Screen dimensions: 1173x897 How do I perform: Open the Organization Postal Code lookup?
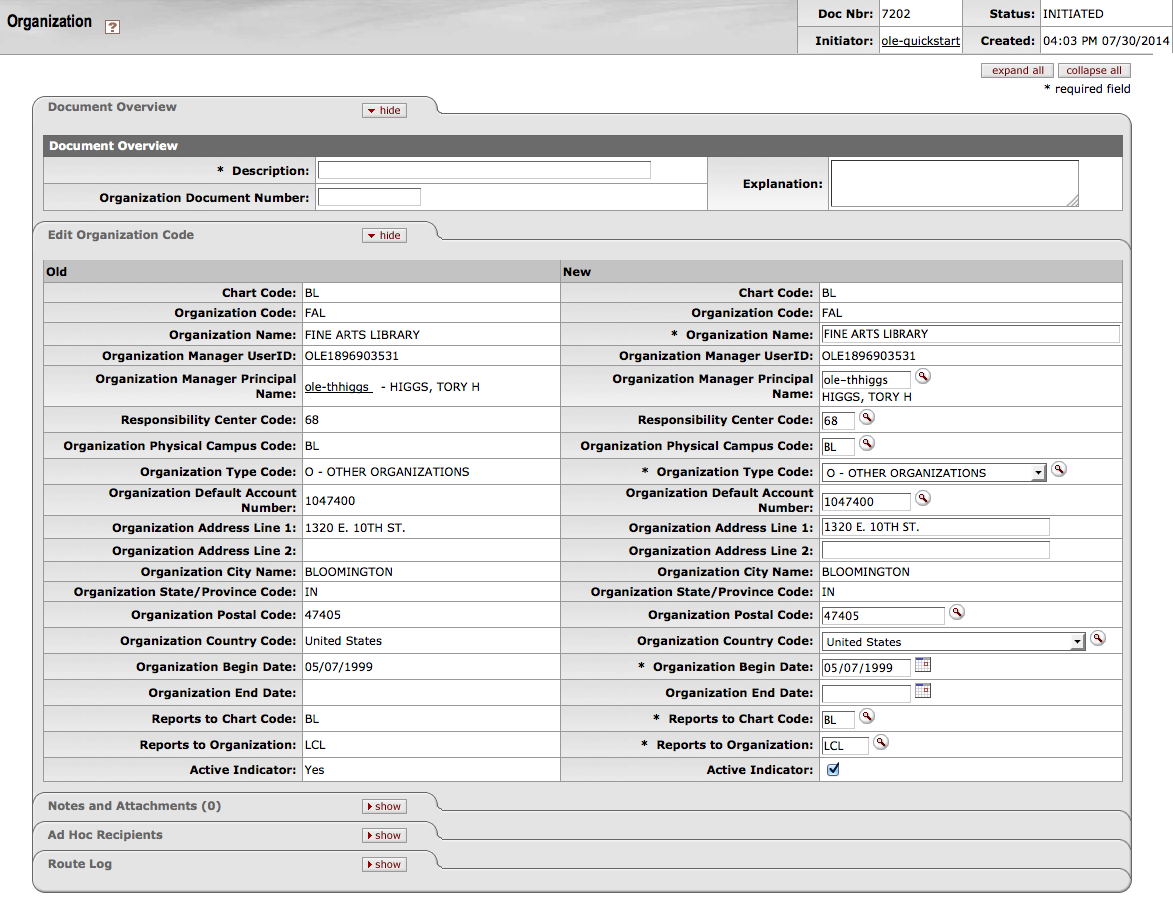(957, 613)
